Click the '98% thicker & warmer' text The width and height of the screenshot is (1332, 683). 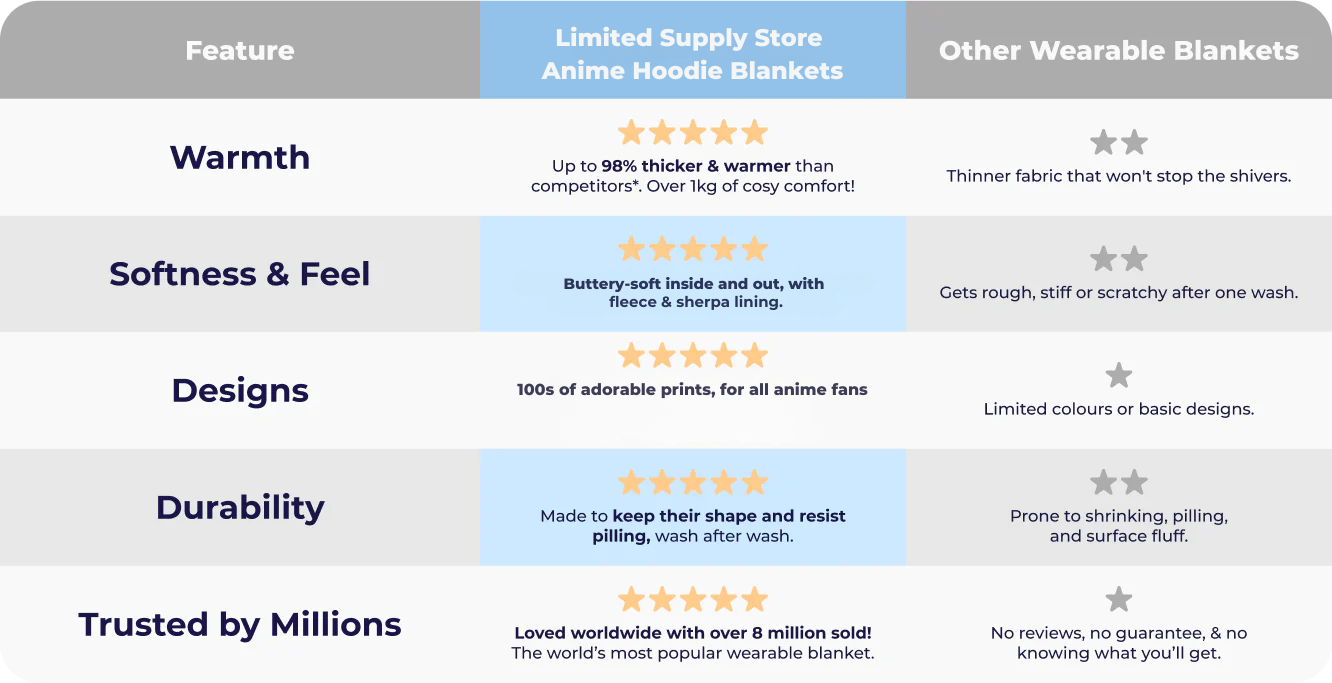pos(696,166)
